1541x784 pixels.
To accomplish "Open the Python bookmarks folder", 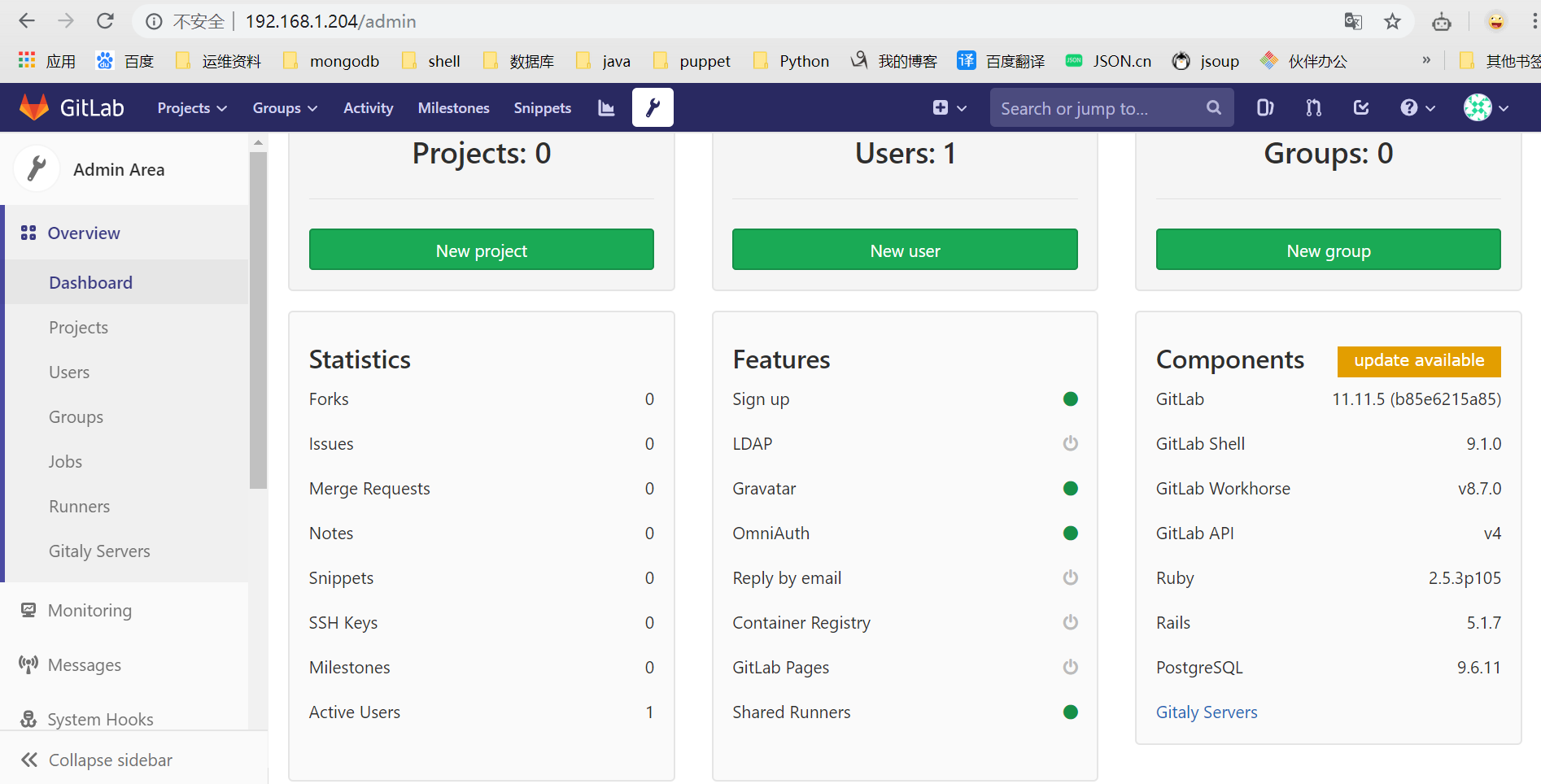I will [791, 61].
